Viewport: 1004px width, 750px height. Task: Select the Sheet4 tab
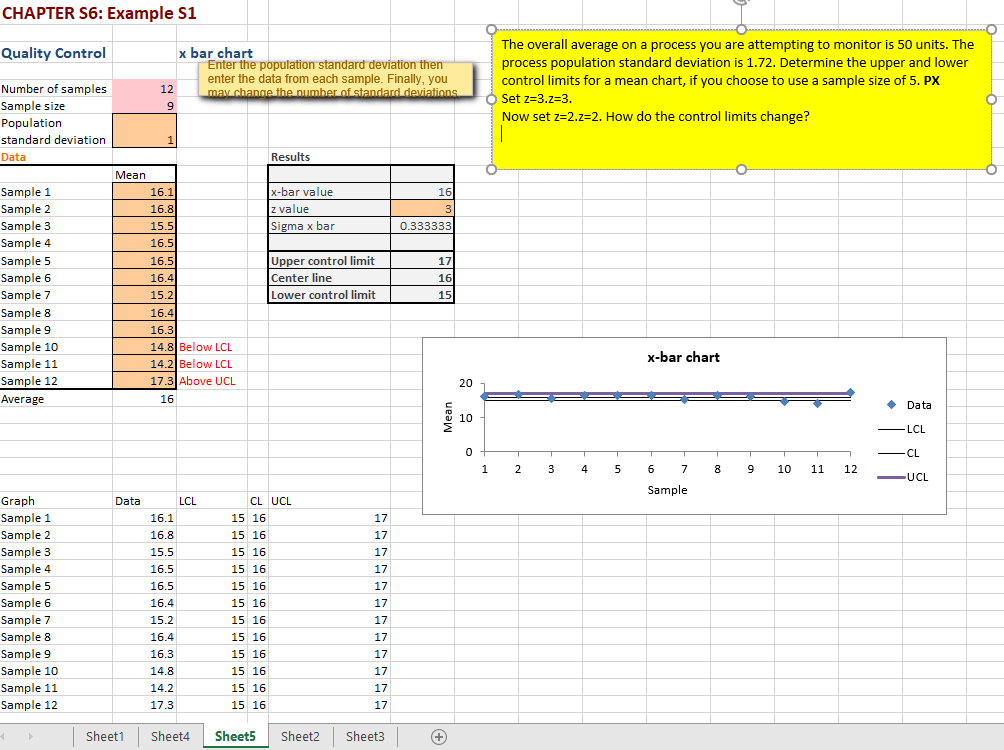(x=170, y=736)
